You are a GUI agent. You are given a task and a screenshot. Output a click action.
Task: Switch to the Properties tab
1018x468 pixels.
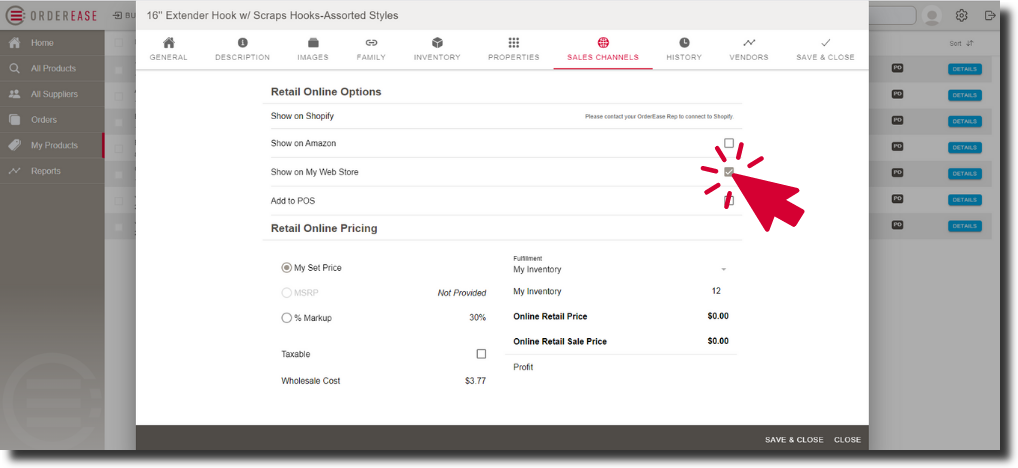[514, 49]
